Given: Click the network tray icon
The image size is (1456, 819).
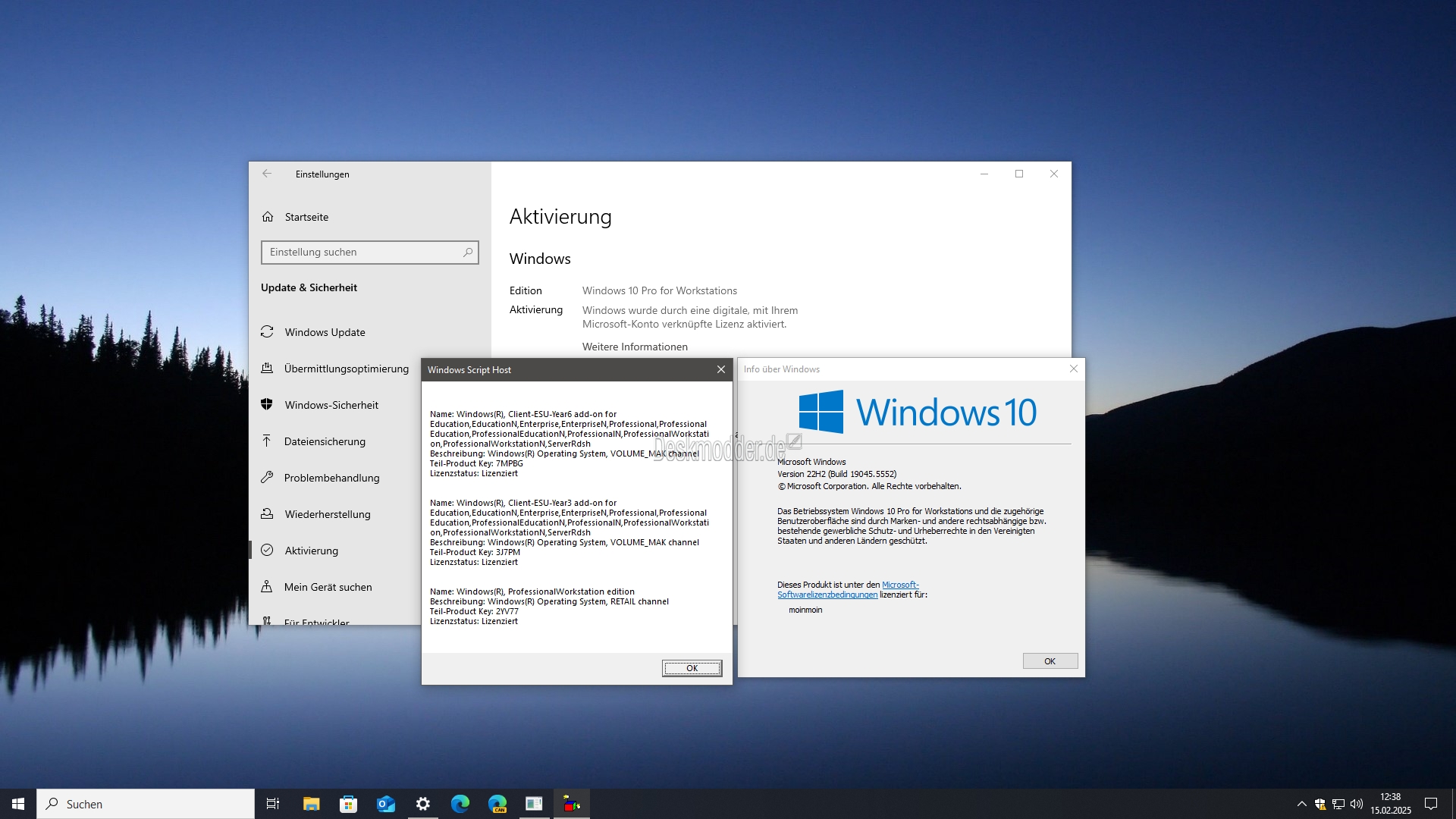Looking at the screenshot, I should (x=1338, y=804).
